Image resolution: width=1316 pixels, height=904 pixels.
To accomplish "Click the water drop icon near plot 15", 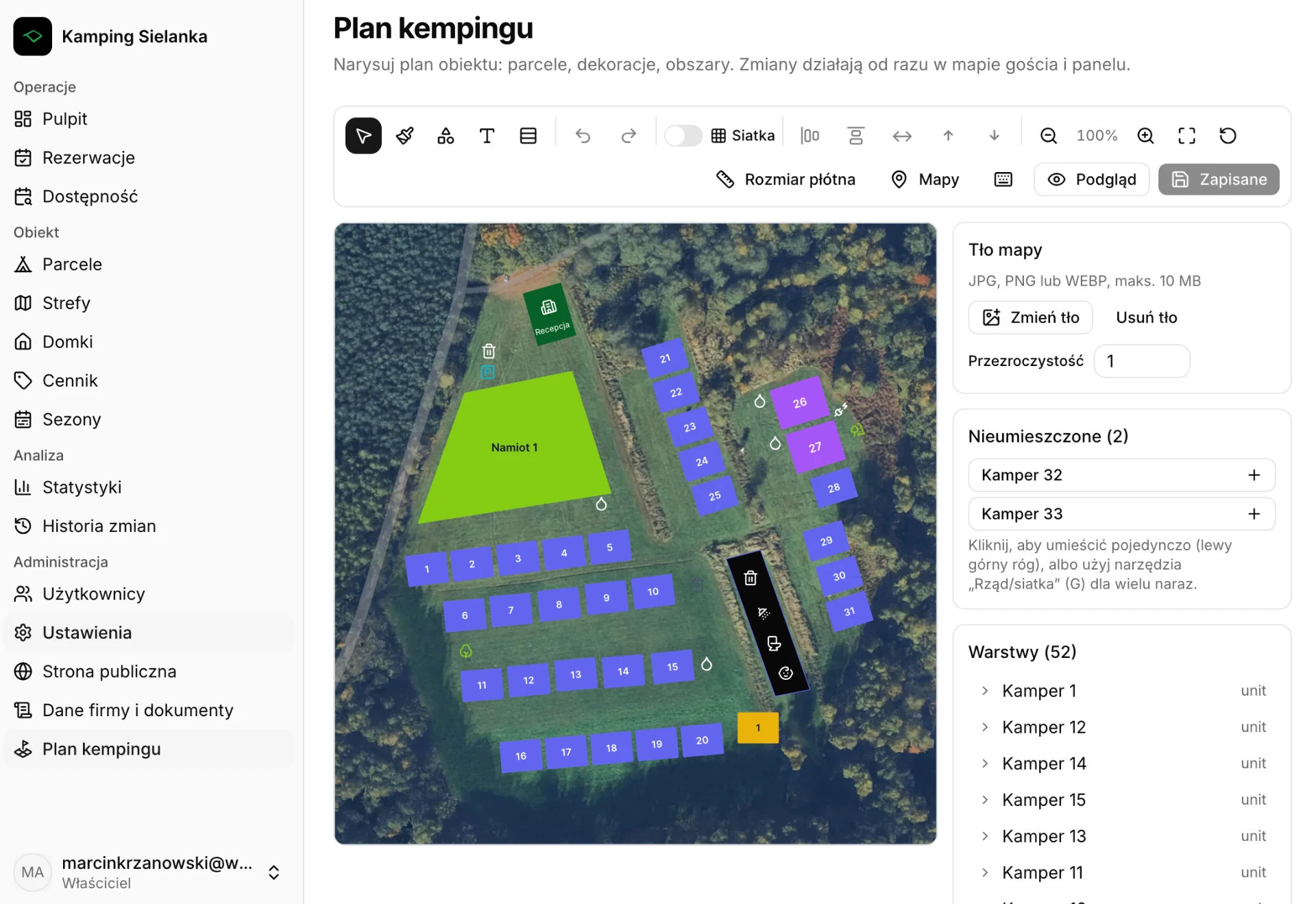I will click(x=707, y=663).
